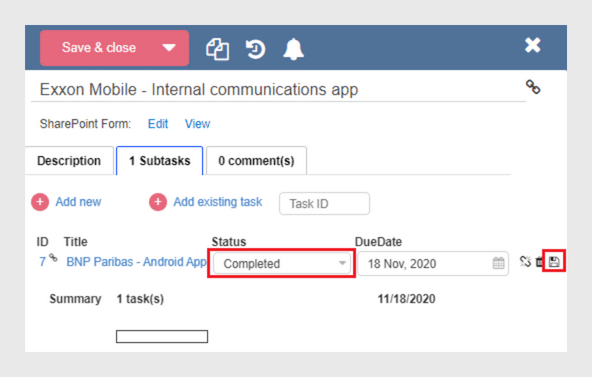Click the 11/18/2020 summary date

(407, 299)
